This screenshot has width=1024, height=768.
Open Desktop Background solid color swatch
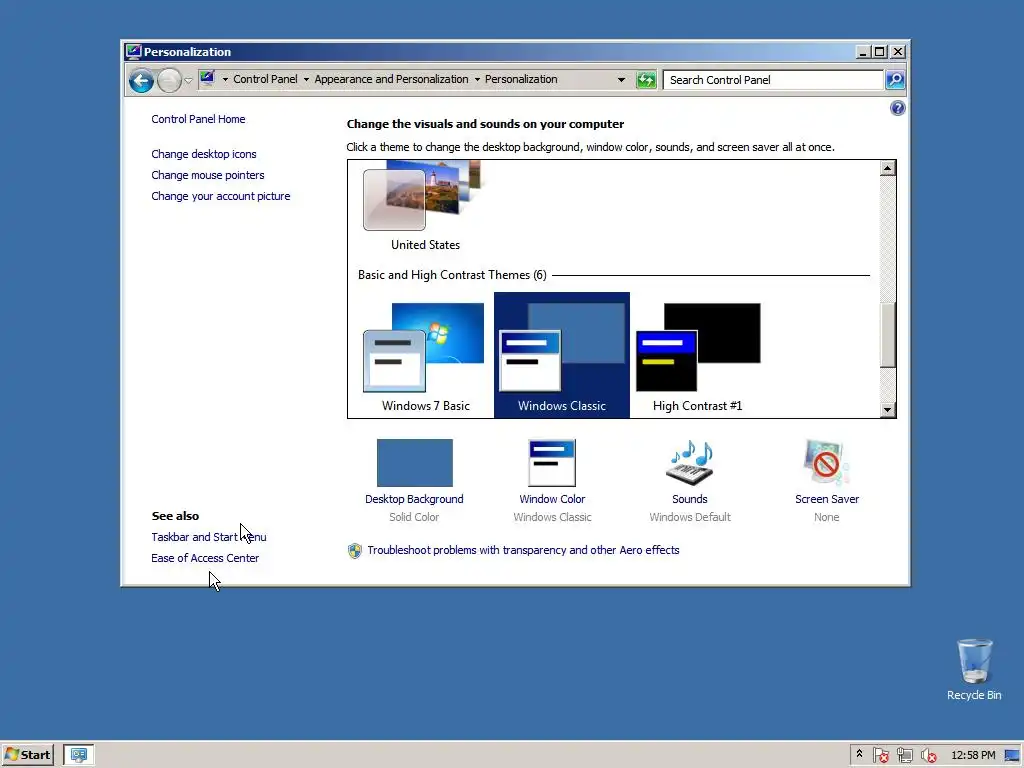(415, 463)
